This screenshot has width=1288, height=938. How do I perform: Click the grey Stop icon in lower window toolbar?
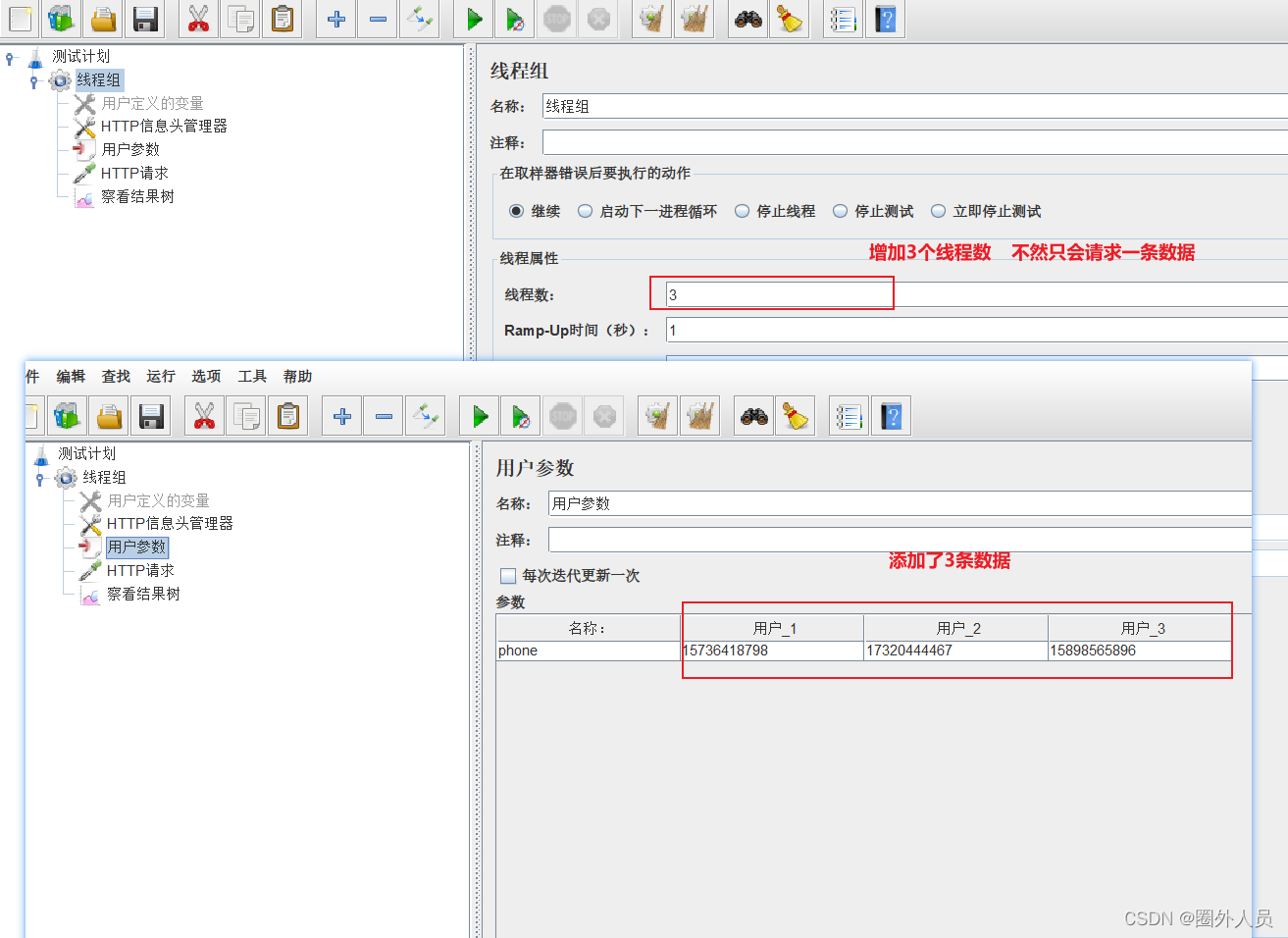click(x=563, y=416)
